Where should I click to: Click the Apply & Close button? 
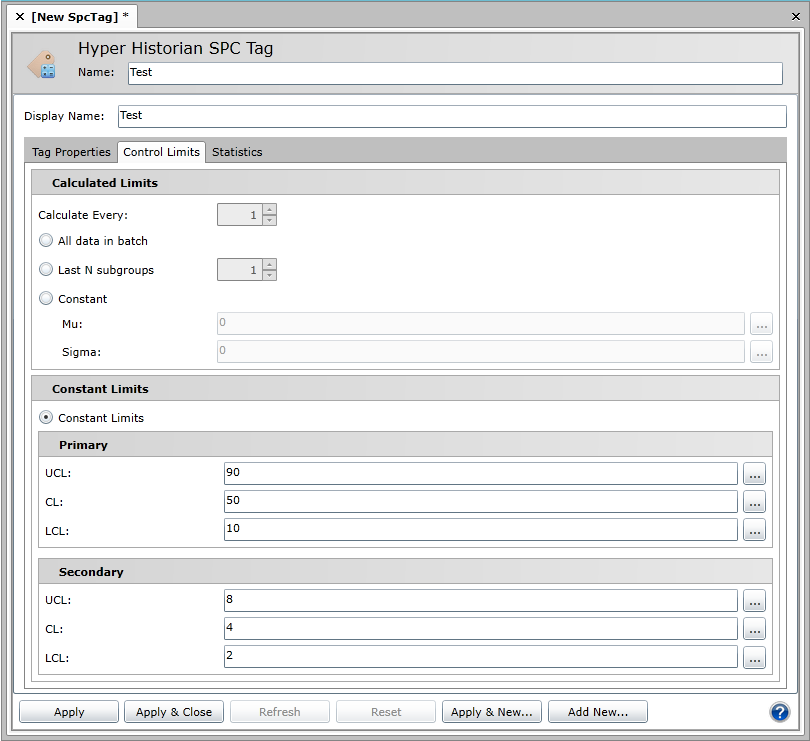174,712
